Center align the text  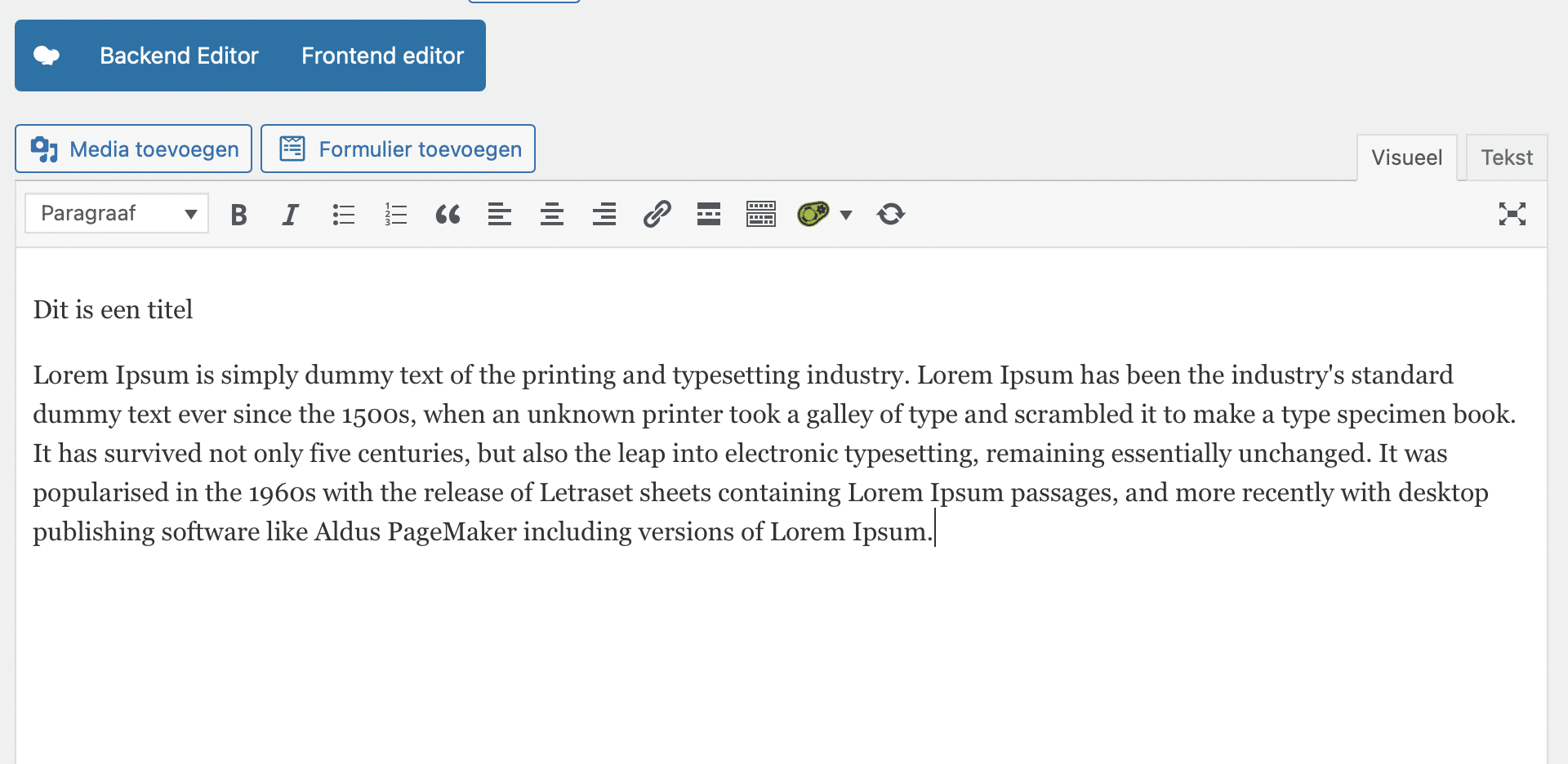click(552, 215)
